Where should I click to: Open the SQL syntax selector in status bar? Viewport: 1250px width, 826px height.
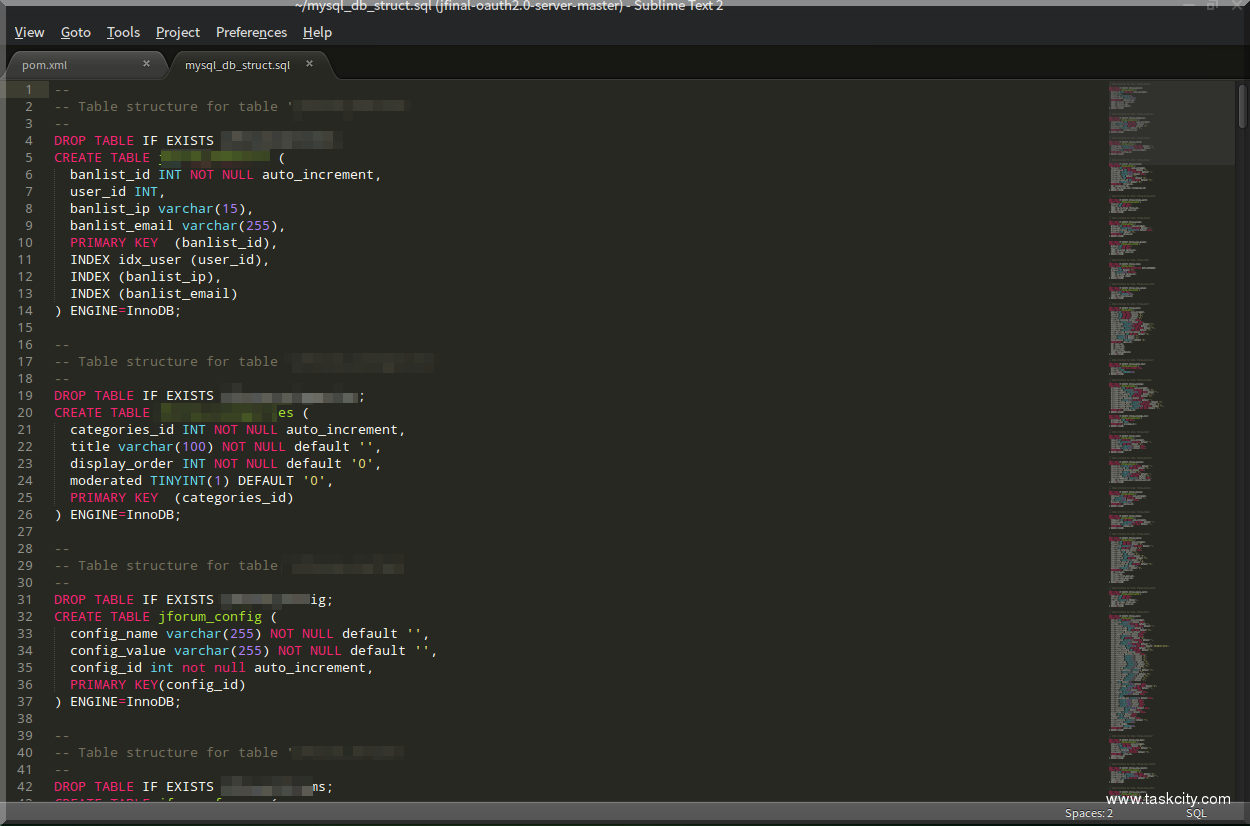[1196, 813]
